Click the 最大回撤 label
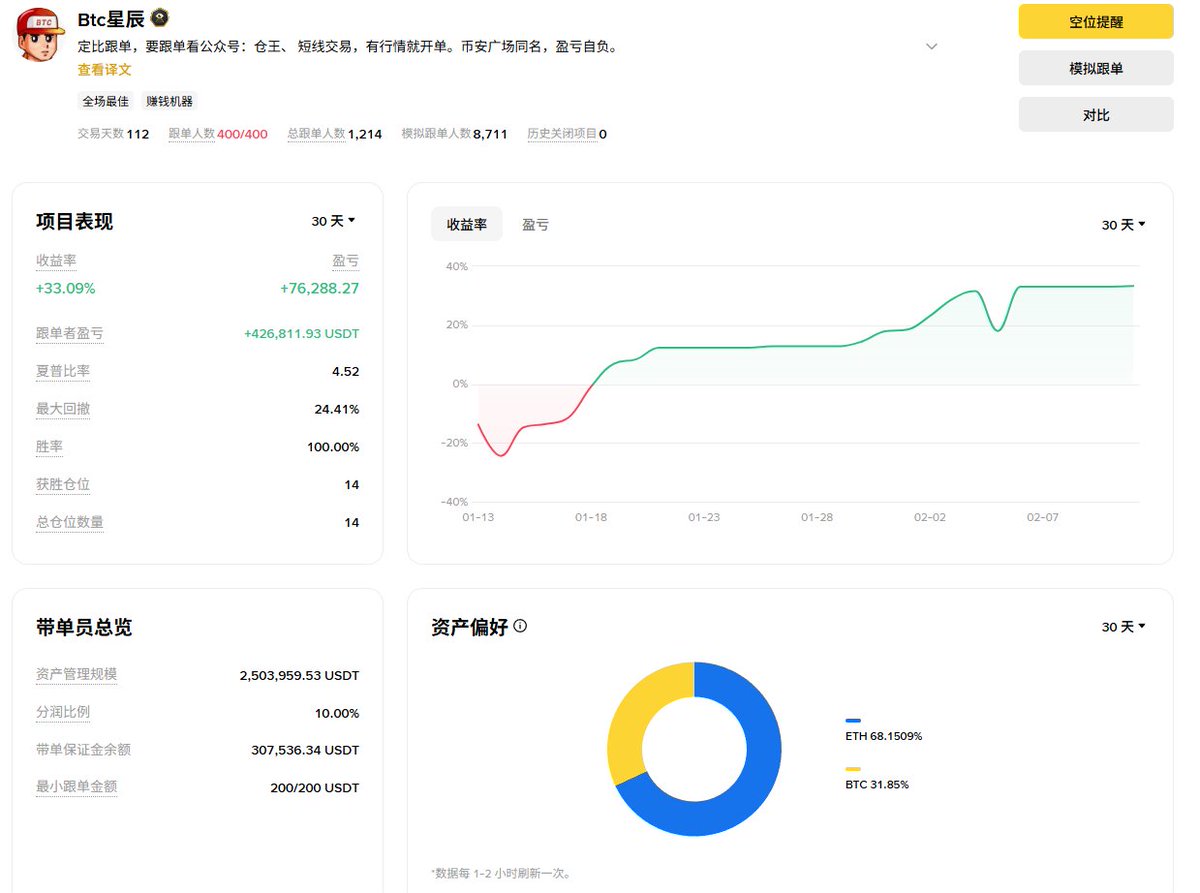 63,409
